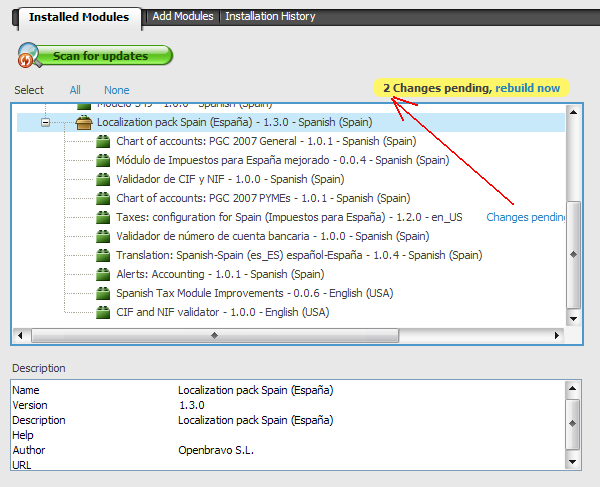Click module list scroll left arrow
This screenshot has height=487, width=600.
20,336
